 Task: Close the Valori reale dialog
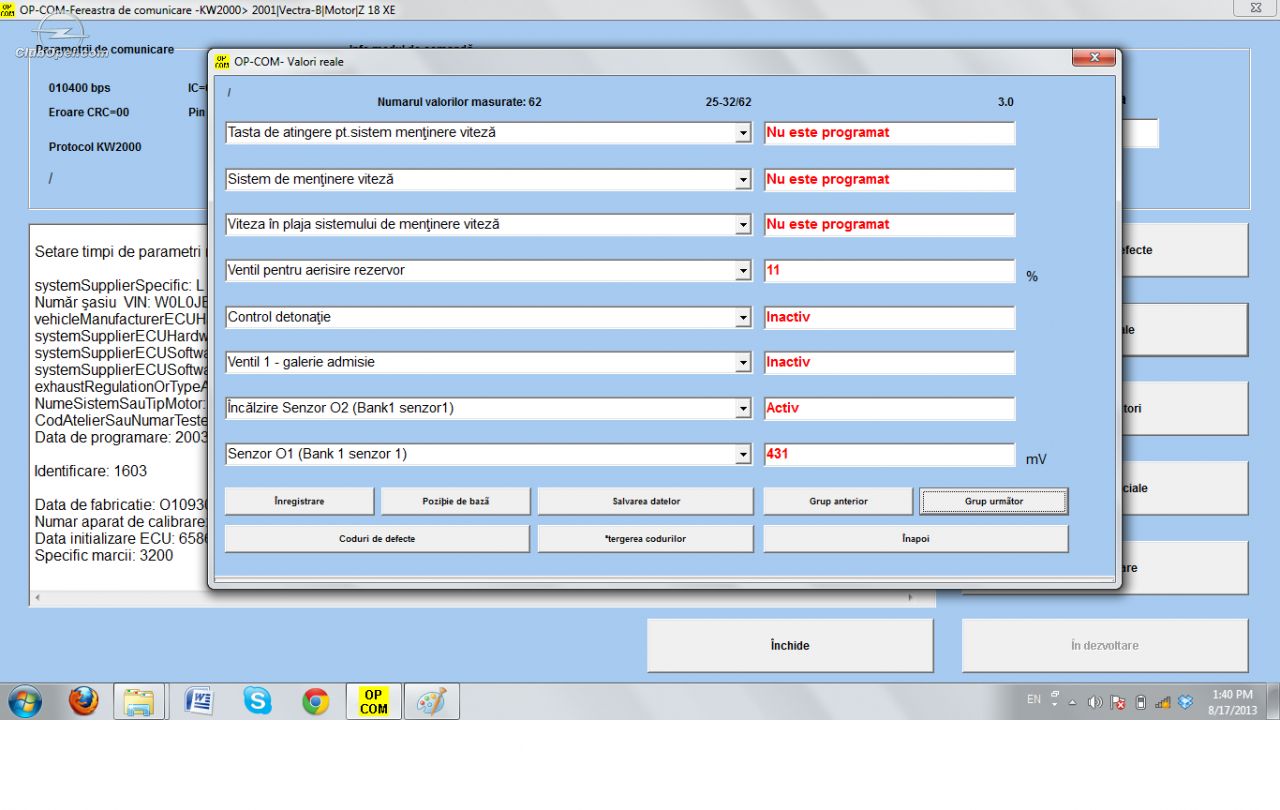point(1094,58)
